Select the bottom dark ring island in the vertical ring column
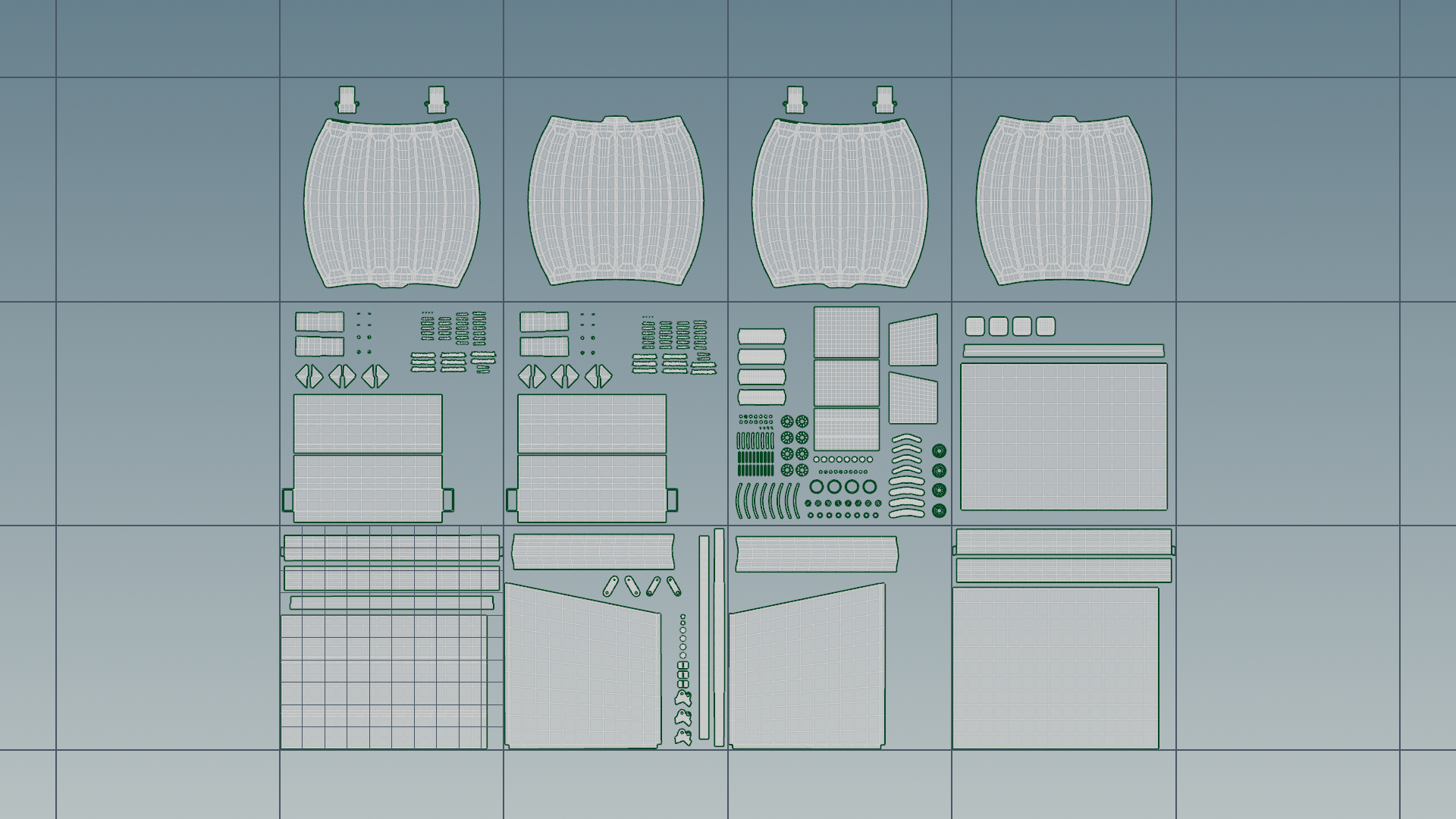Image resolution: width=1456 pixels, height=819 pixels. (939, 510)
